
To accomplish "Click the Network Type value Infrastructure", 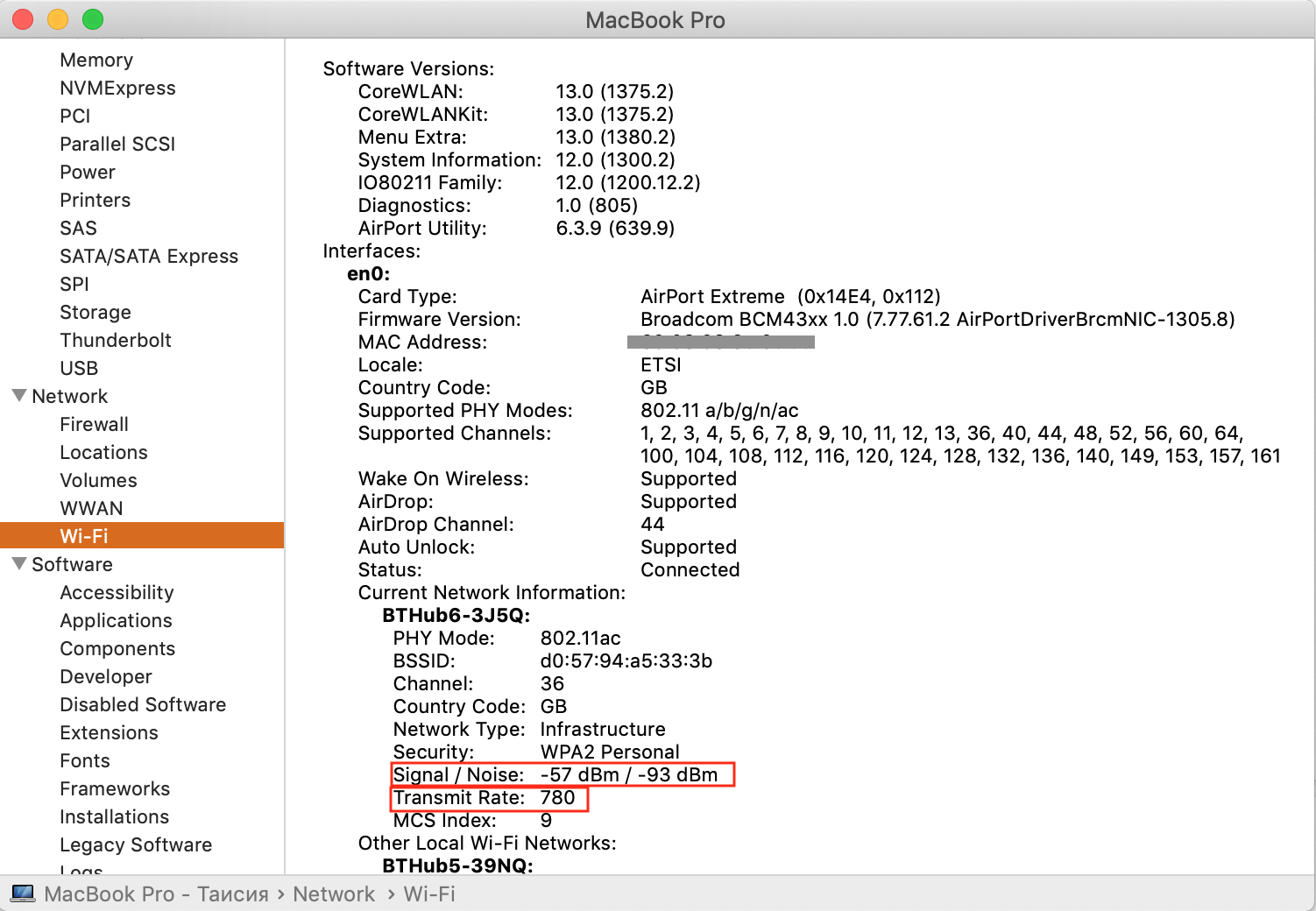I will point(603,729).
